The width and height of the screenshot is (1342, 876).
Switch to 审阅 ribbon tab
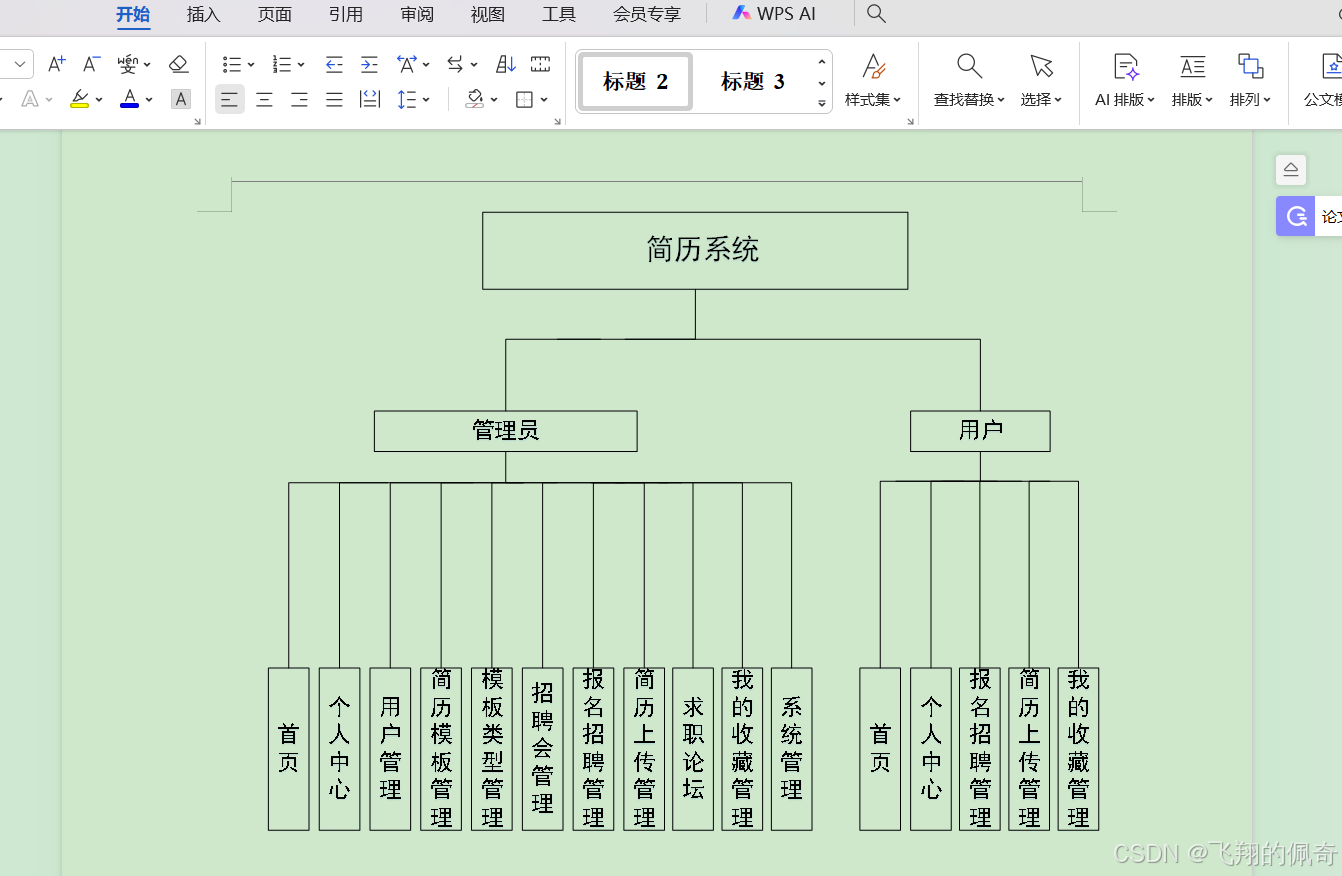coord(417,14)
